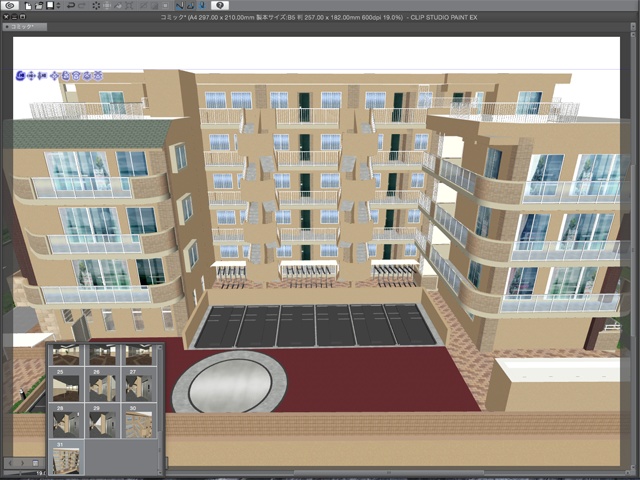Click the preset popup scrollbar up arrow
The width and height of the screenshot is (640, 480).
(x=160, y=348)
